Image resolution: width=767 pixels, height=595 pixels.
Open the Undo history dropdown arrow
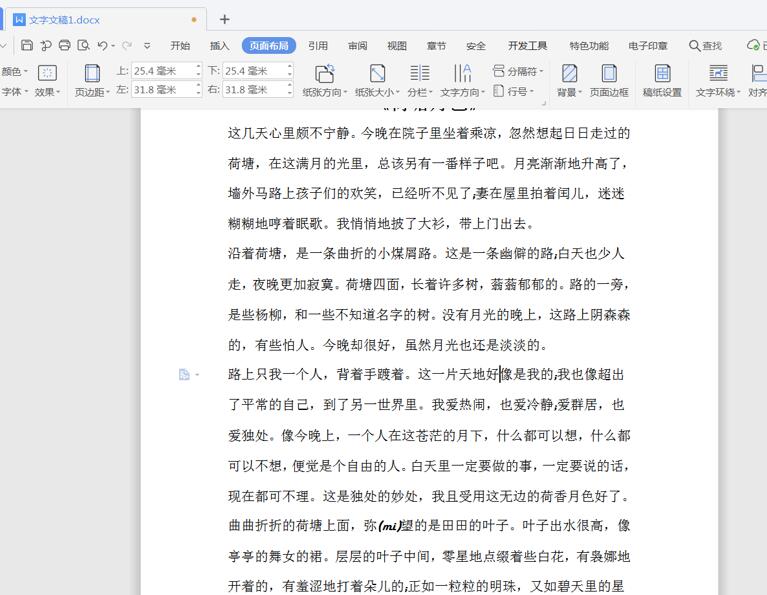click(113, 46)
